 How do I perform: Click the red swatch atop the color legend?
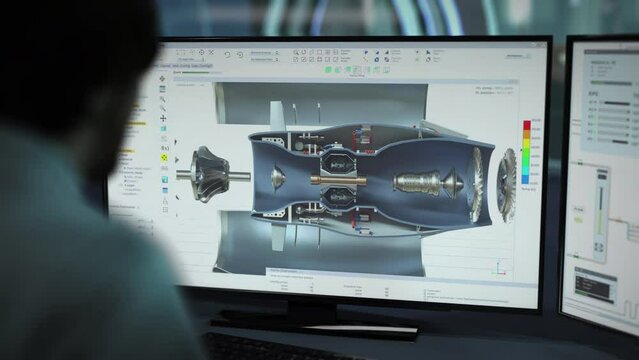coord(527,125)
